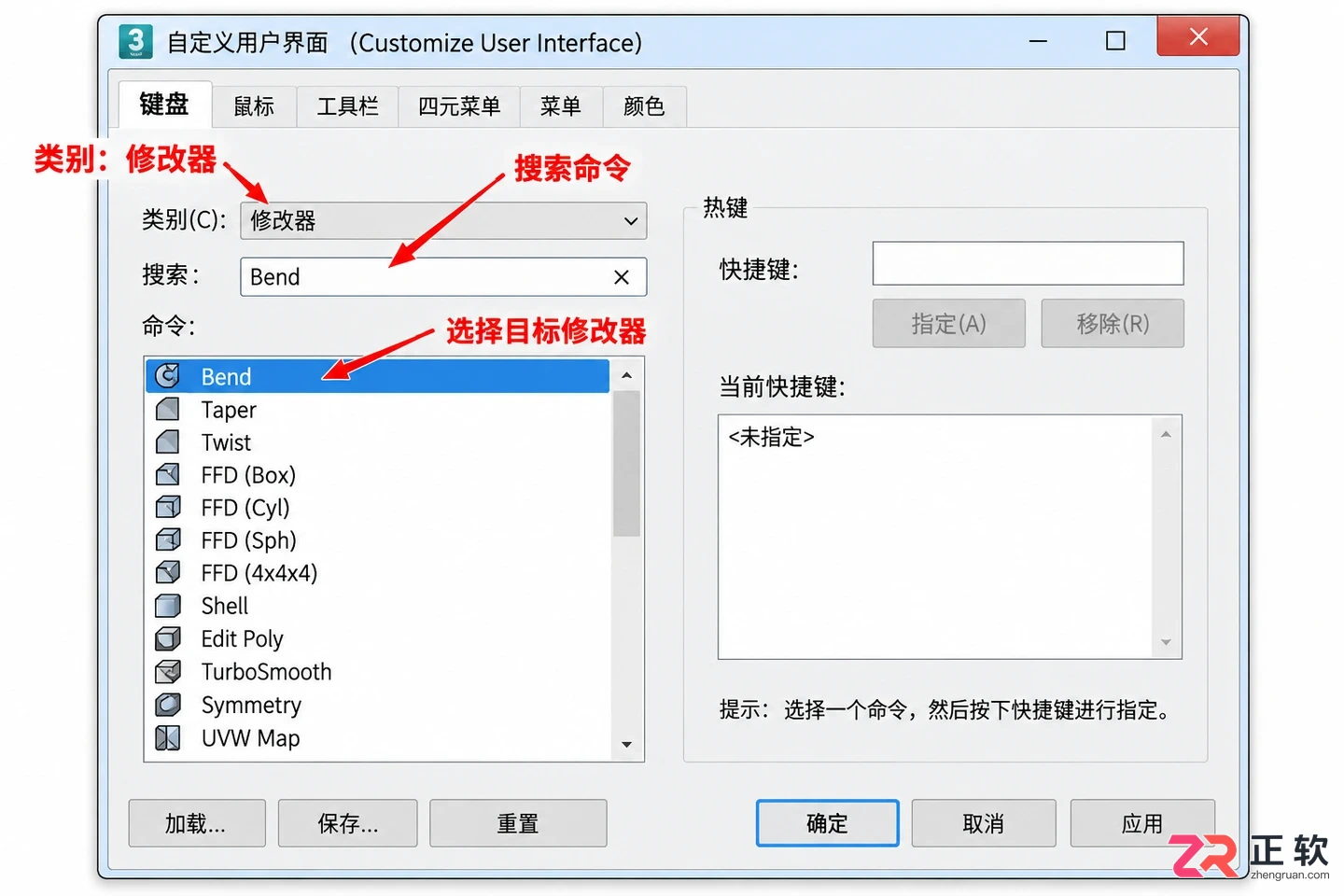The width and height of the screenshot is (1344, 896).
Task: Click the 快捷键 hotkey input field
Action: click(x=1028, y=263)
